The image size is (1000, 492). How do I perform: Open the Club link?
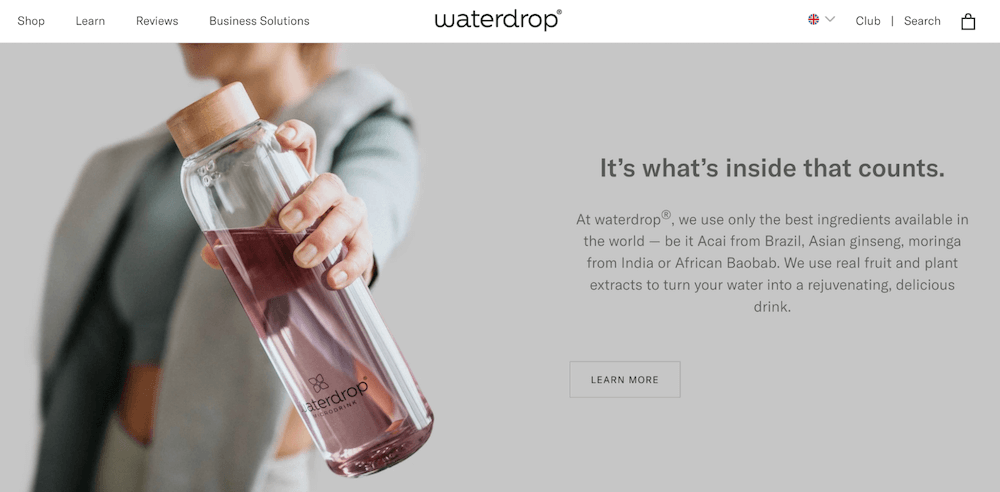click(x=868, y=21)
